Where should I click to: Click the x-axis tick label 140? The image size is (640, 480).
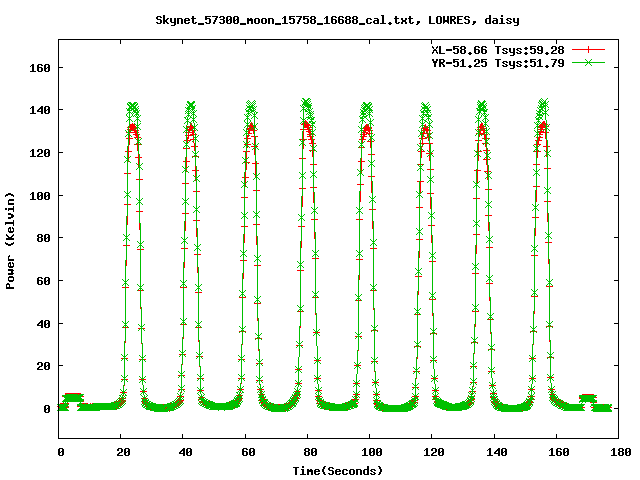(496, 452)
